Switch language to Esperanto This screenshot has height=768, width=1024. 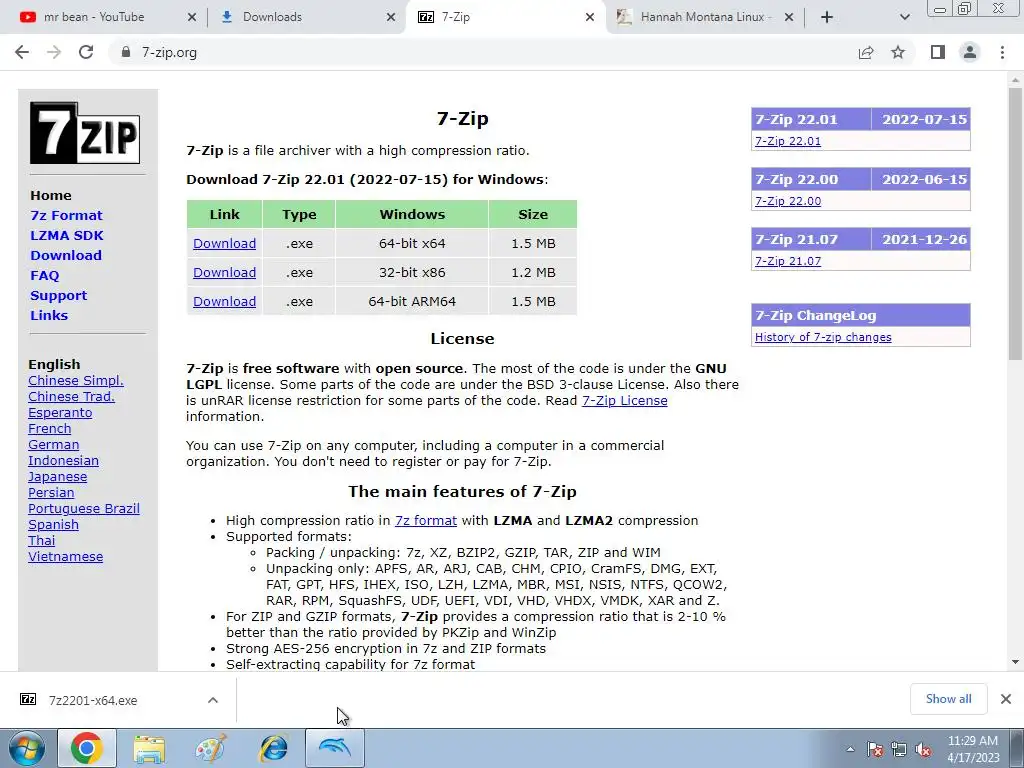point(60,413)
